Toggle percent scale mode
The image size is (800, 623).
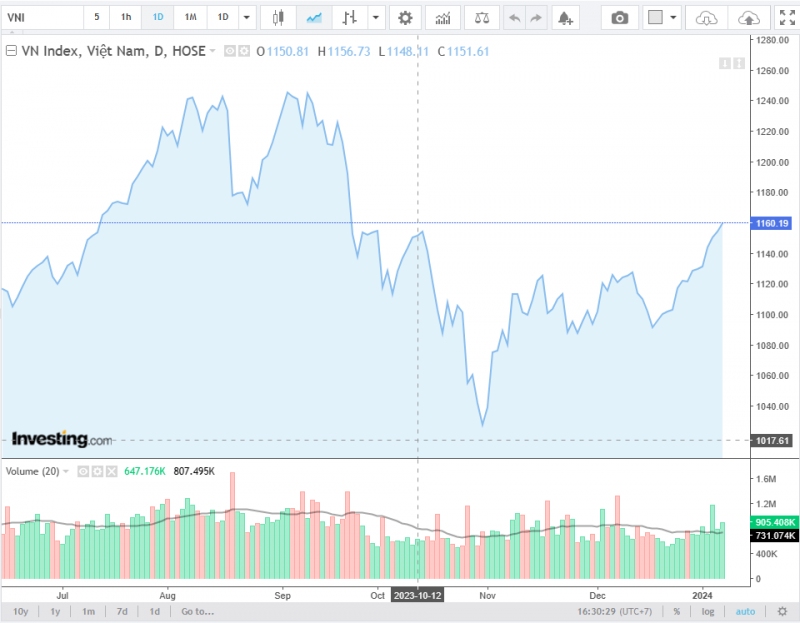pos(677,611)
